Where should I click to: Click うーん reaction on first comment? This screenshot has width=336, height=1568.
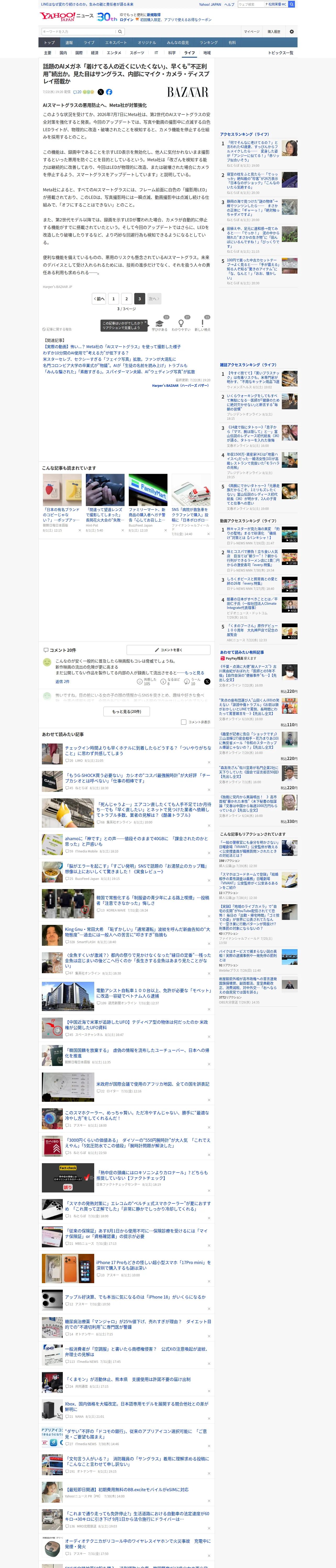click(193, 682)
